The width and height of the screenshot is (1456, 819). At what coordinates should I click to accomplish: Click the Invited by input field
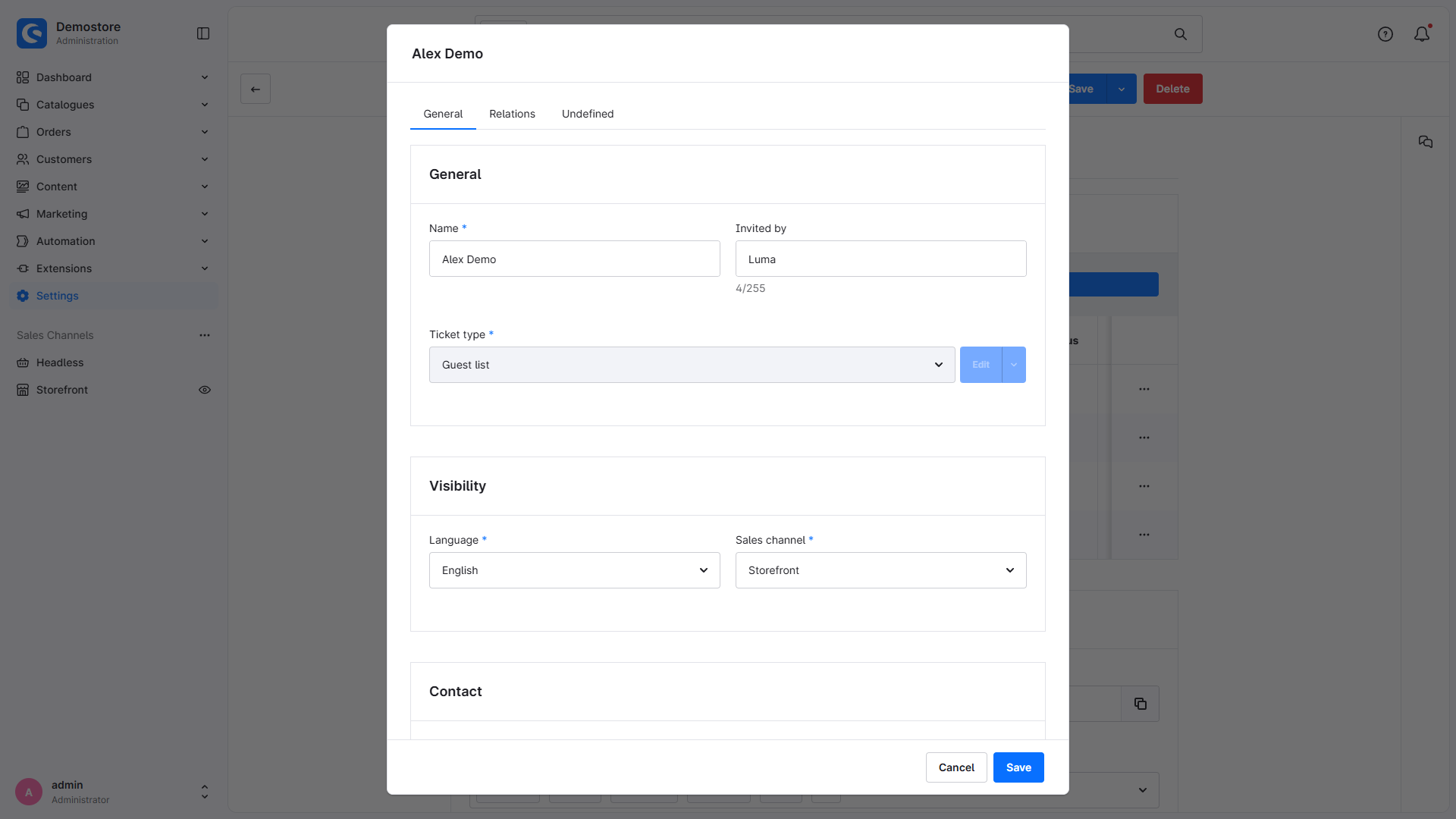coord(880,259)
